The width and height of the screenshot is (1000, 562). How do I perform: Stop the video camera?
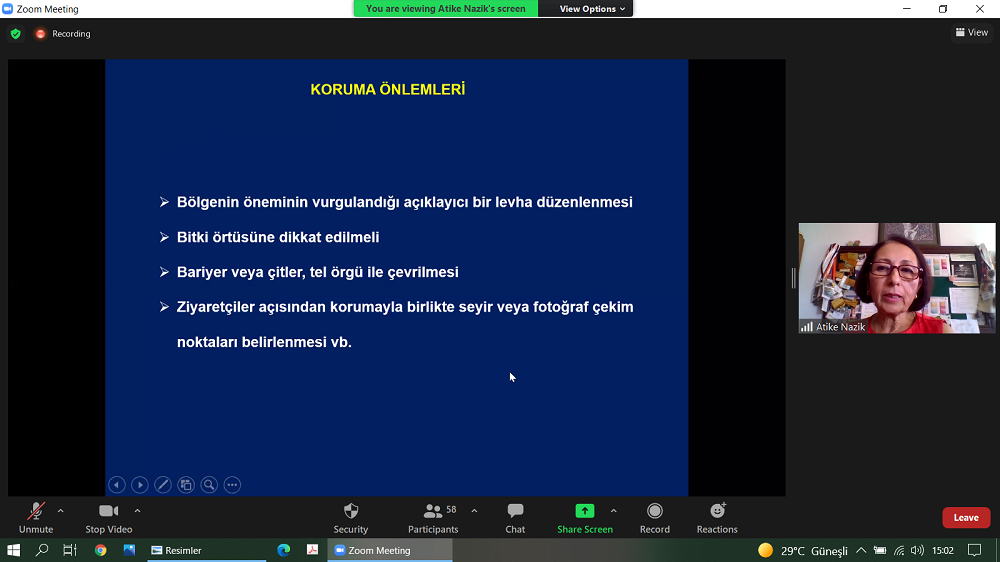[108, 518]
